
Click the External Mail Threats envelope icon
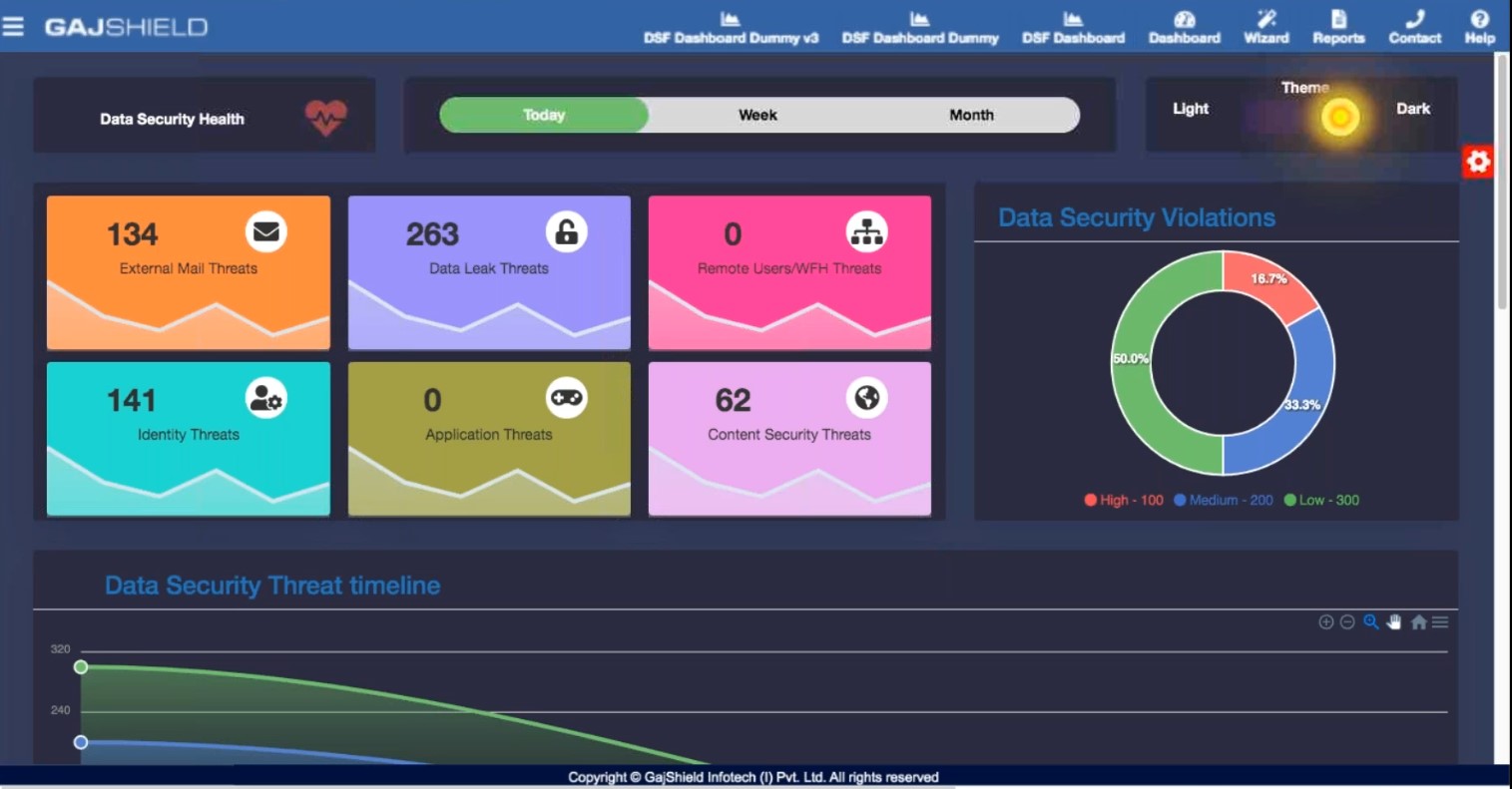pyautogui.click(x=265, y=231)
